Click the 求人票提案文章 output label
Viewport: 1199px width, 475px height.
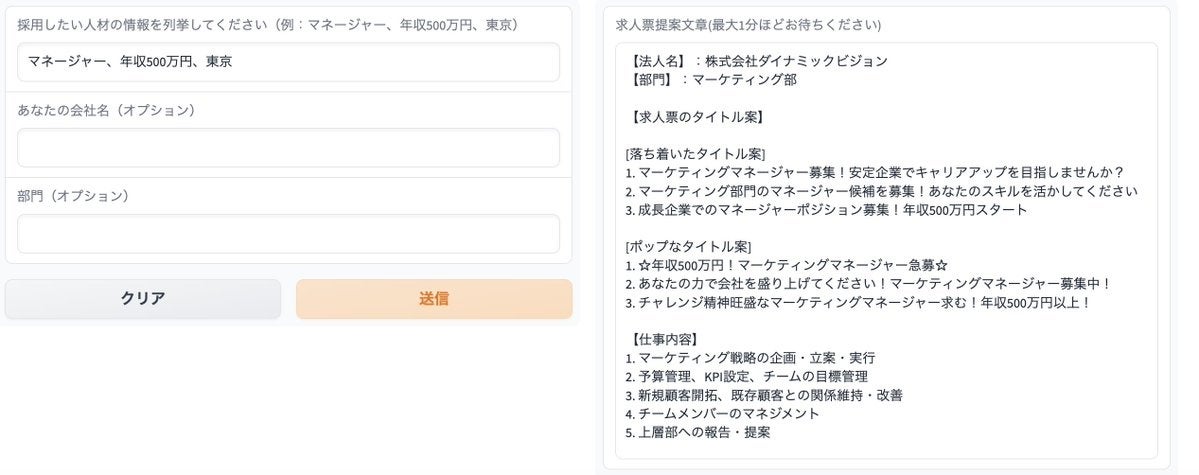pos(748,24)
